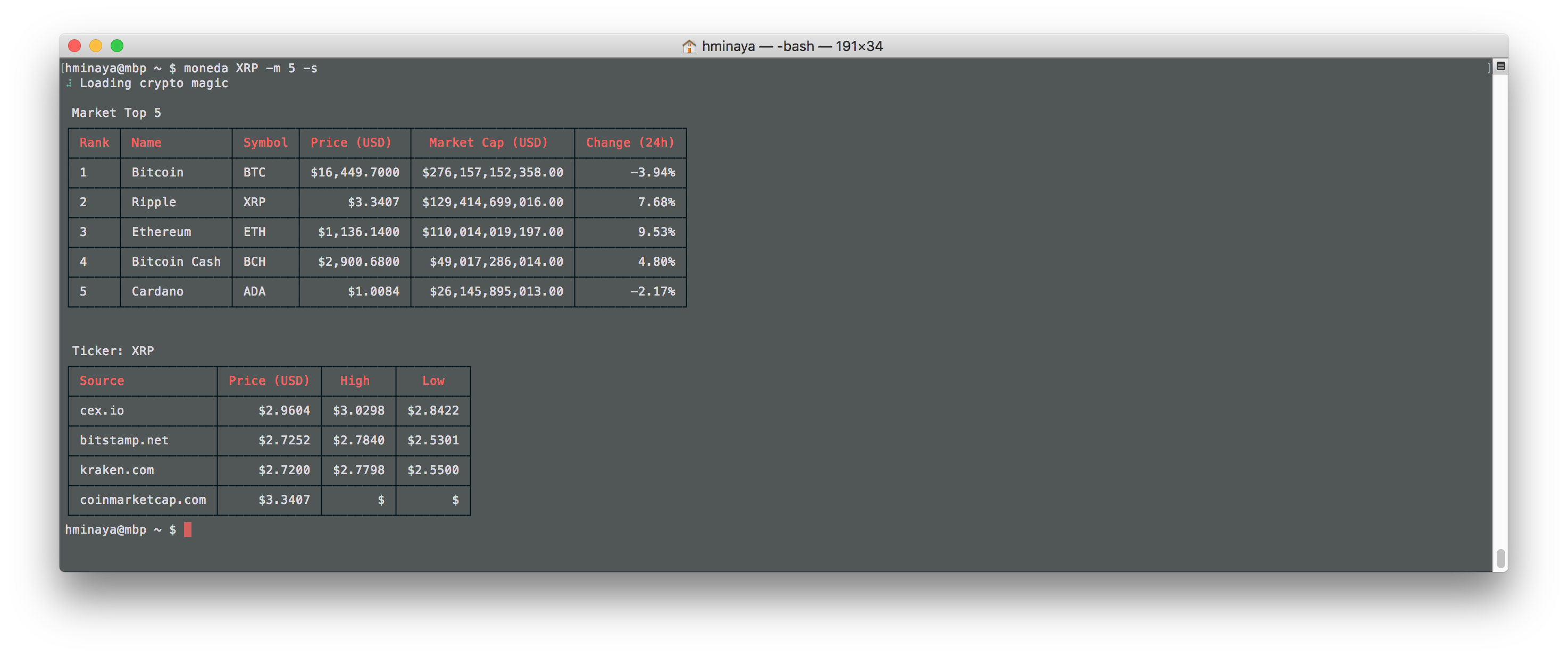The width and height of the screenshot is (1568, 657).
Task: Click the Cardano -2.17% change value
Action: 653,291
